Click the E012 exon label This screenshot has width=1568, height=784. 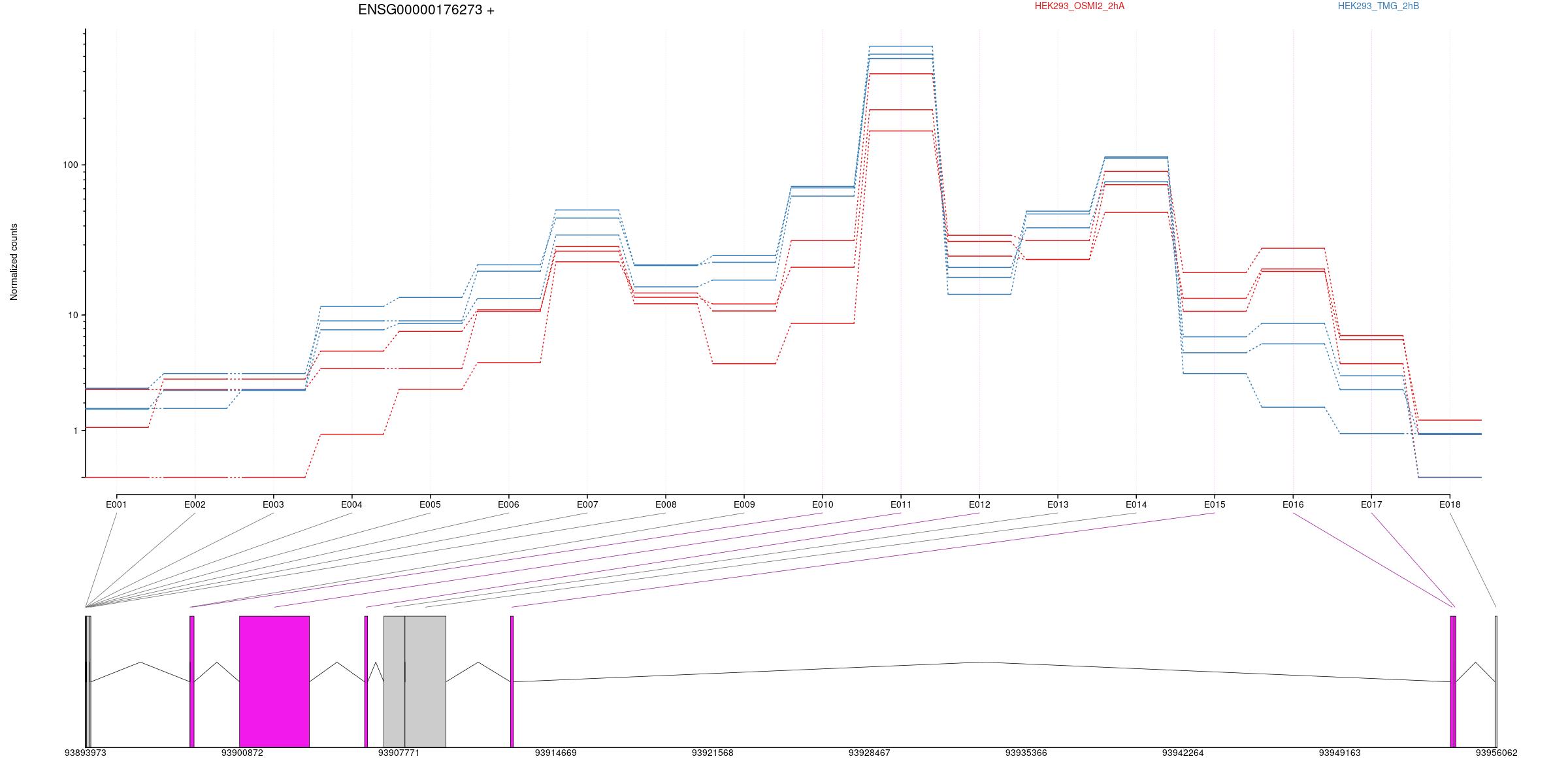coord(979,504)
